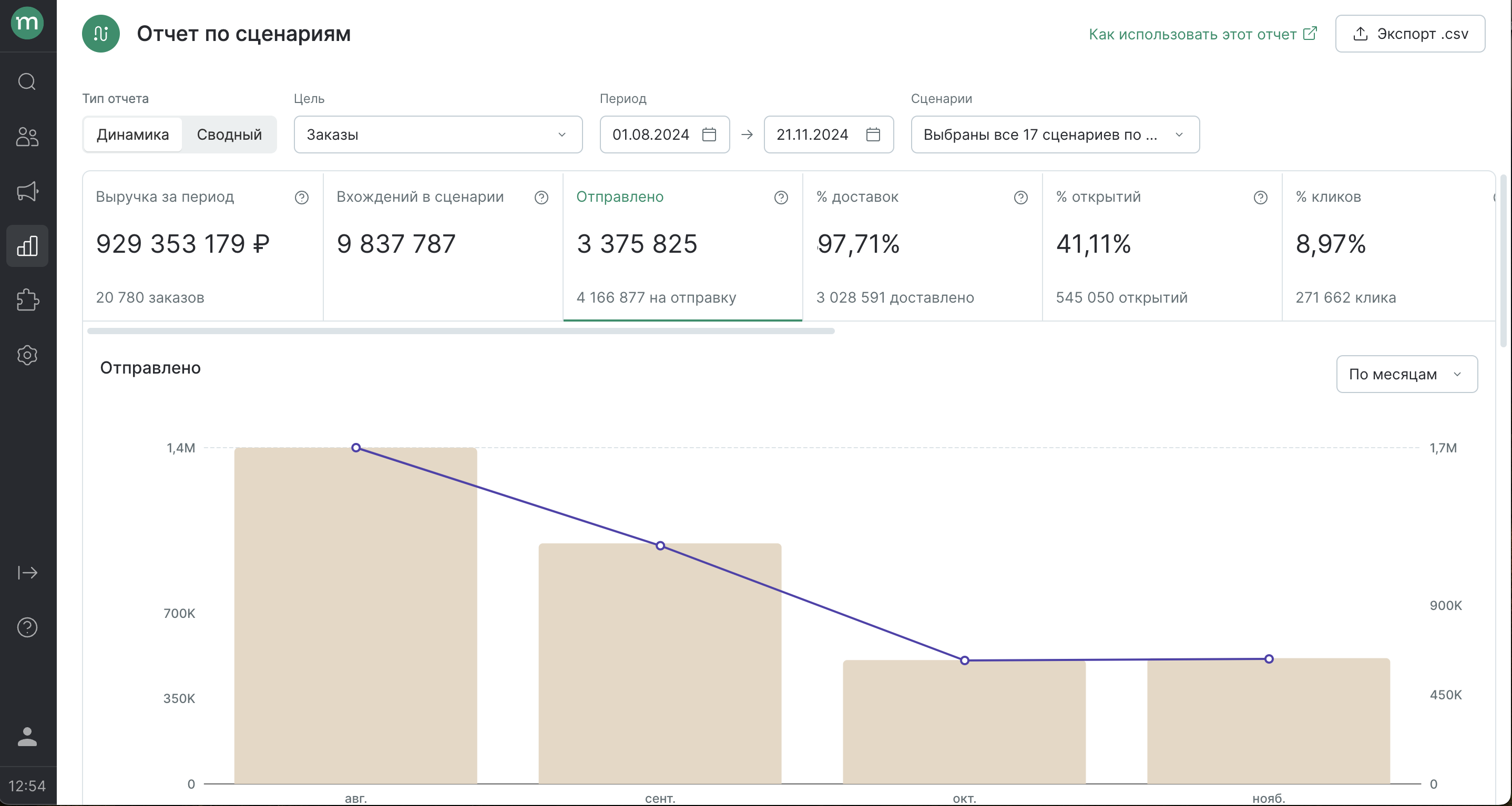Click the clock showing 12:54

[x=27, y=786]
